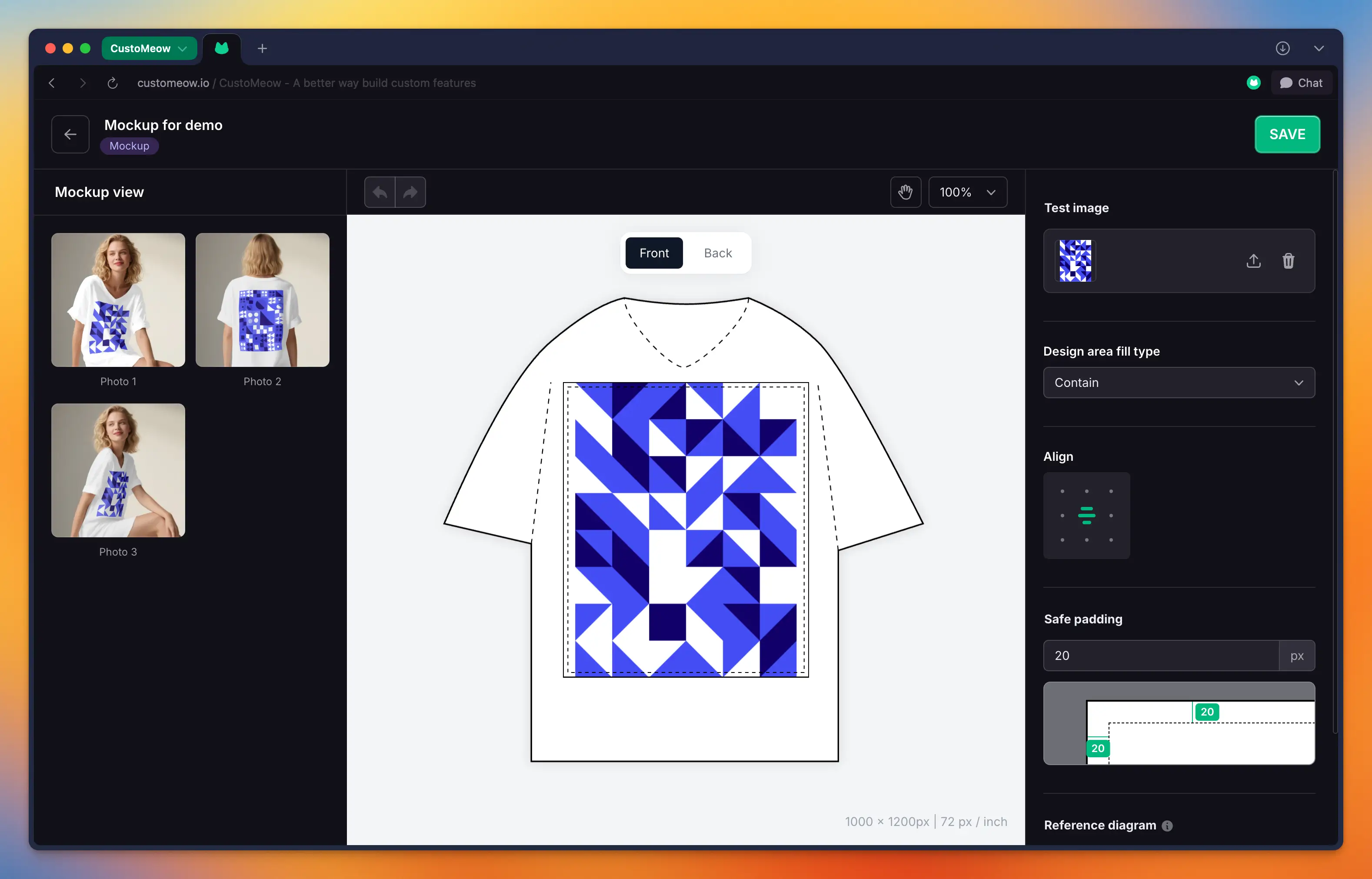Redo the canvas change
1372x879 pixels.
410,192
